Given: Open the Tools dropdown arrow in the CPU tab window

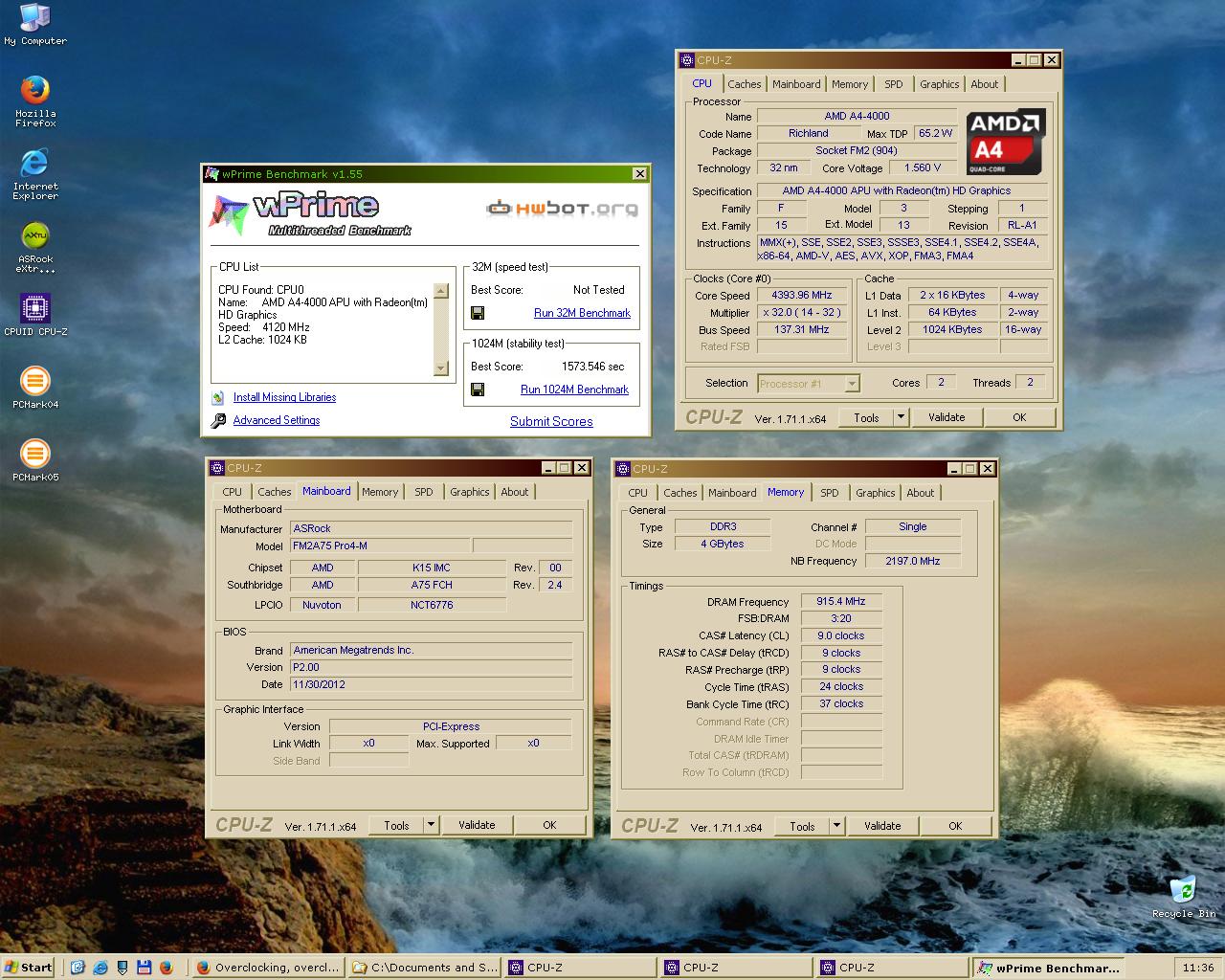Looking at the screenshot, I should (x=901, y=417).
